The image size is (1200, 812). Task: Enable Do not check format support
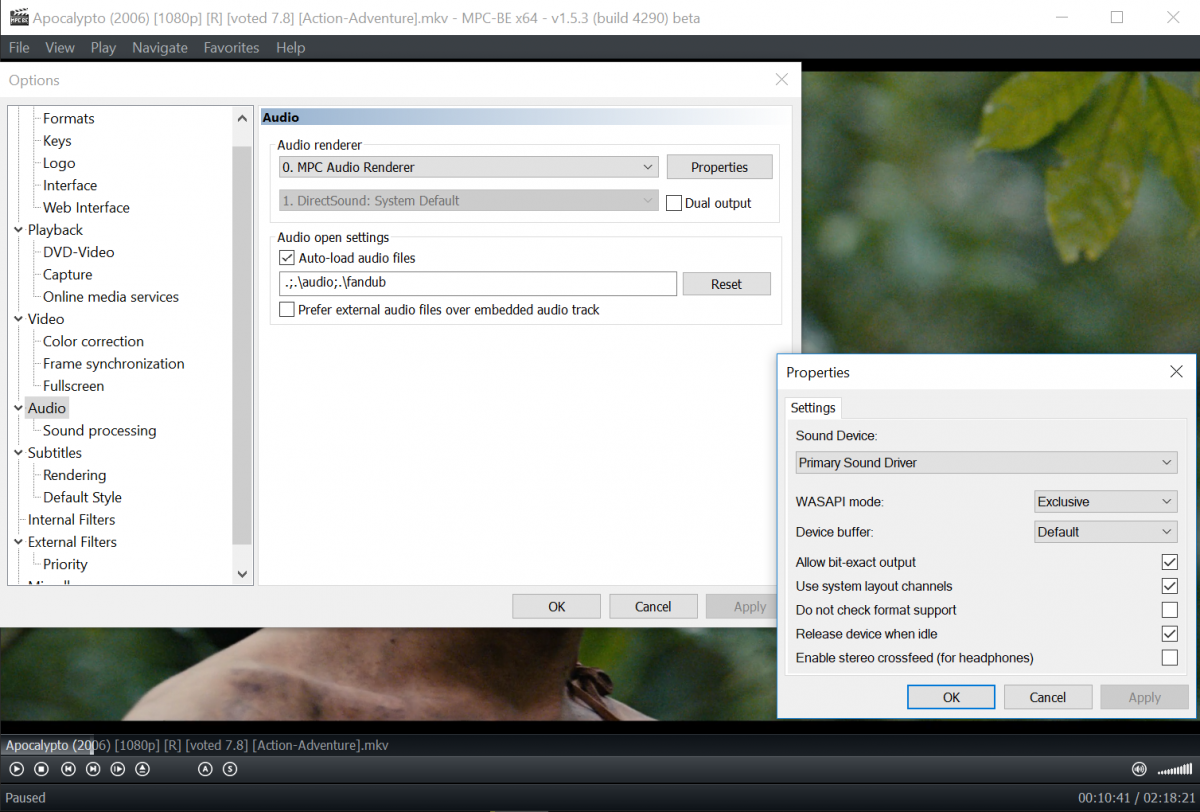coord(1169,610)
